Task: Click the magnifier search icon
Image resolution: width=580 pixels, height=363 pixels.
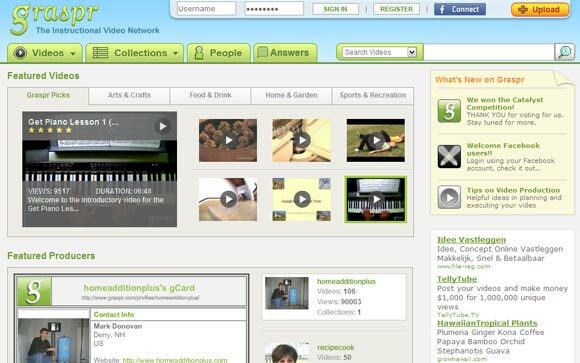Action: [564, 52]
